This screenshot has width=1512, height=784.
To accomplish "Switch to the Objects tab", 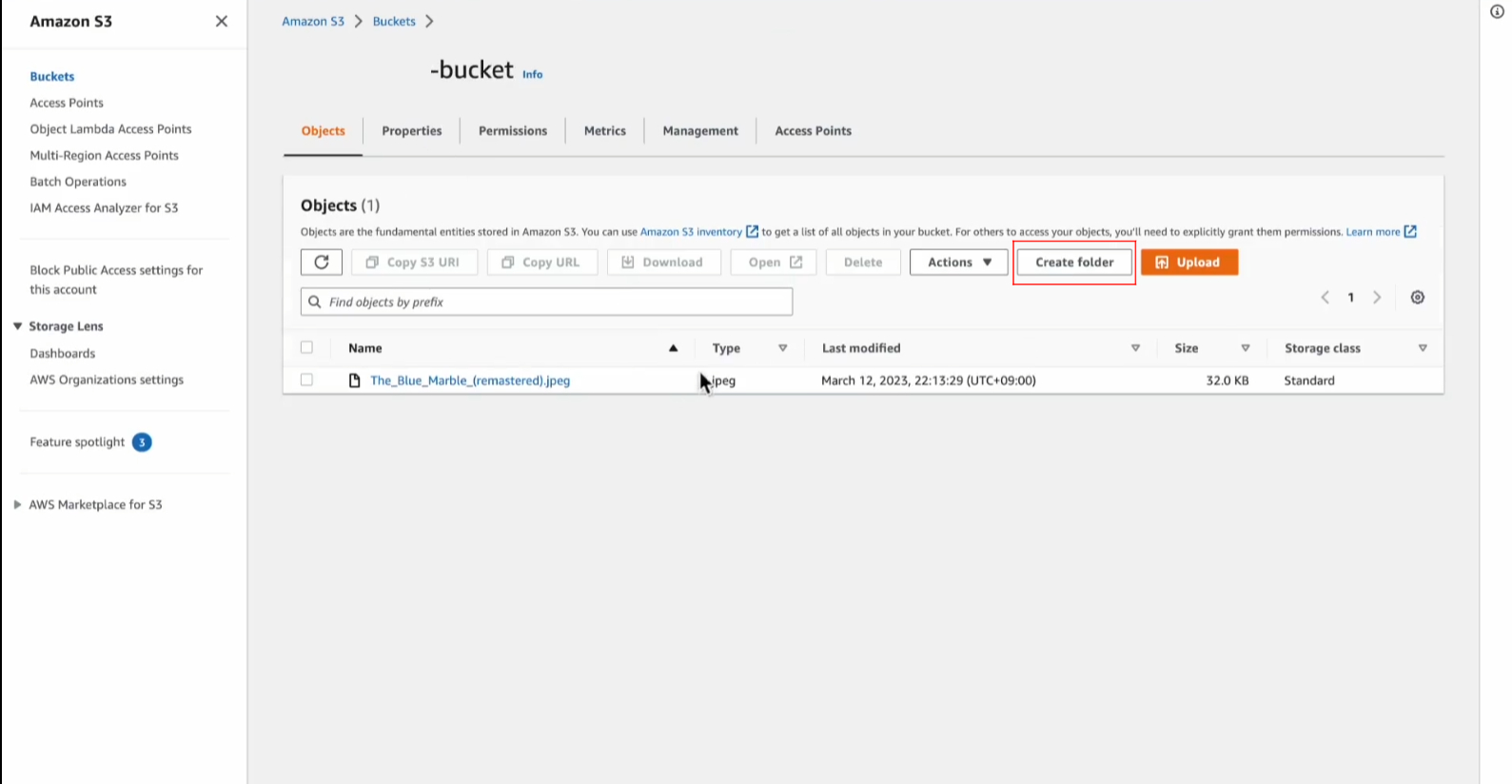I will coord(324,131).
